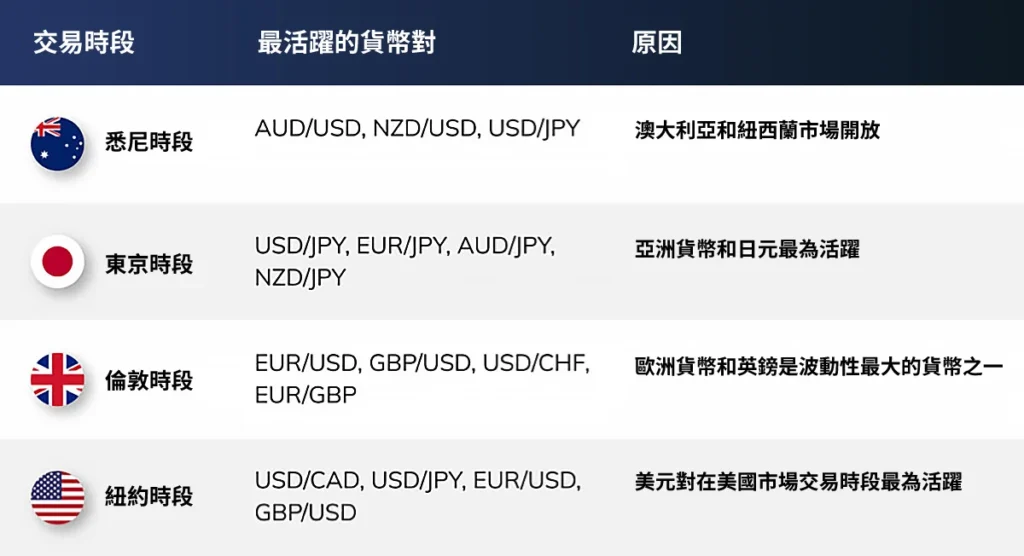Click the 悉尼時段 session label
The image size is (1024, 556).
(x=149, y=143)
